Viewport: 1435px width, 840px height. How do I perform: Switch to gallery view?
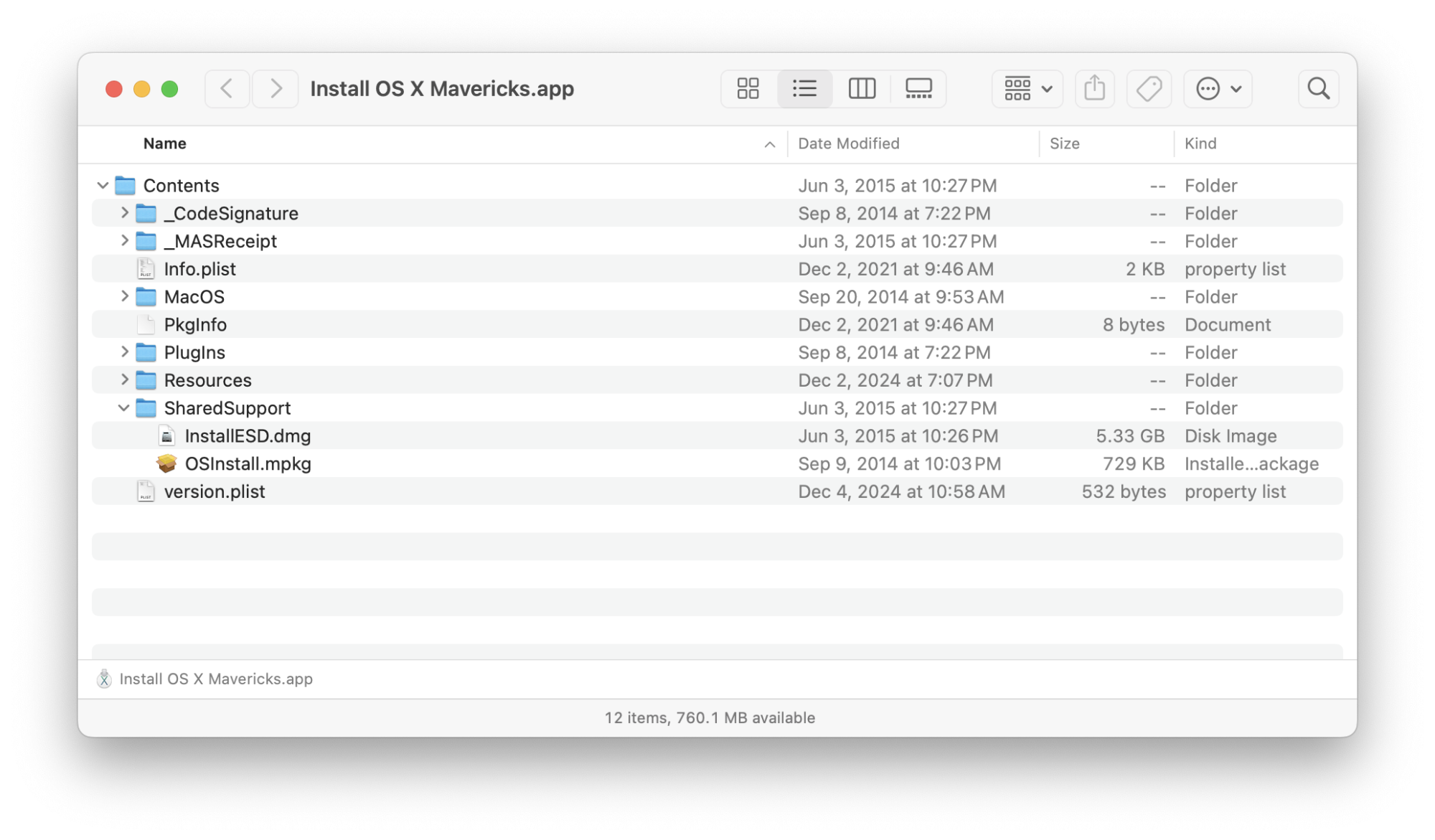918,89
